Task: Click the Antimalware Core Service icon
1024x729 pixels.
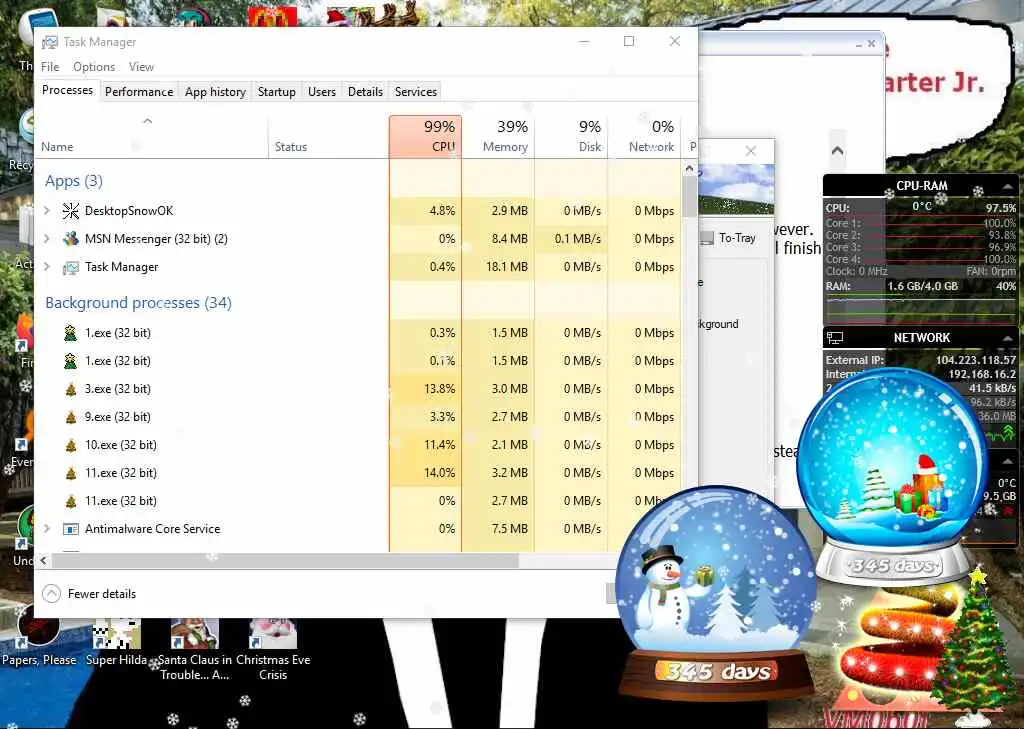Action: click(71, 529)
